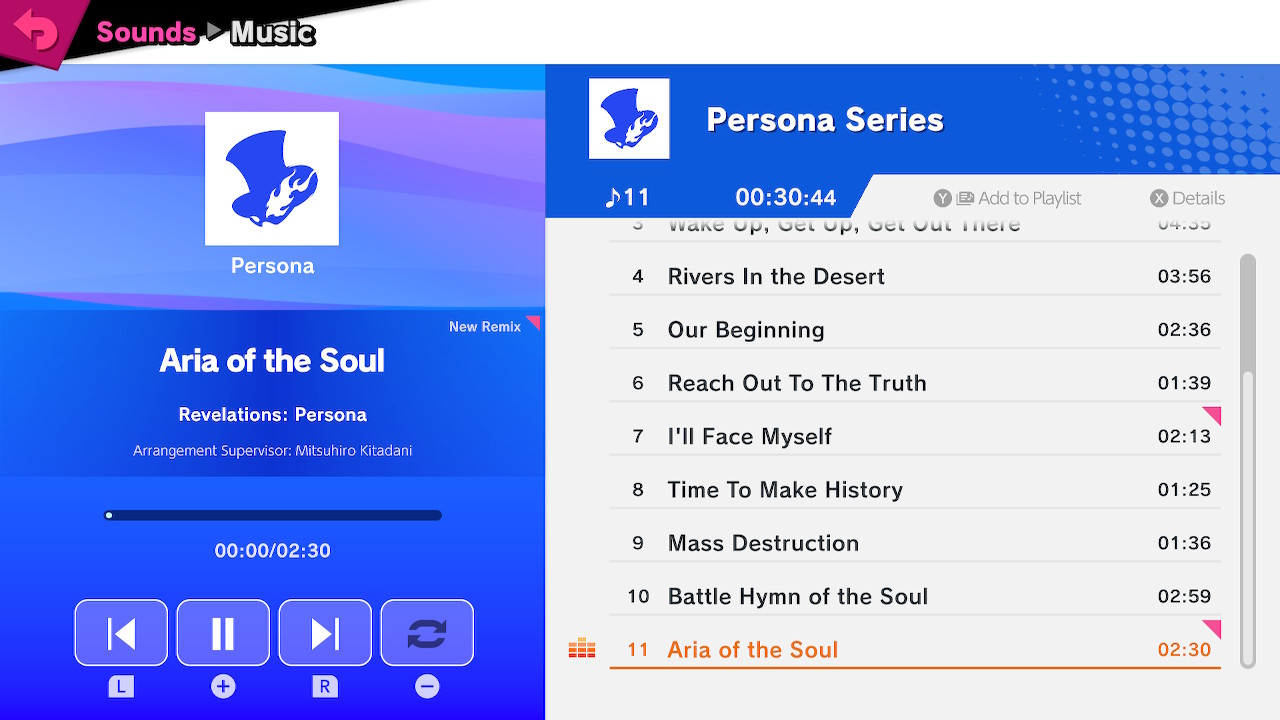Click the music note track count icon
The width and height of the screenshot is (1280, 720).
click(613, 197)
